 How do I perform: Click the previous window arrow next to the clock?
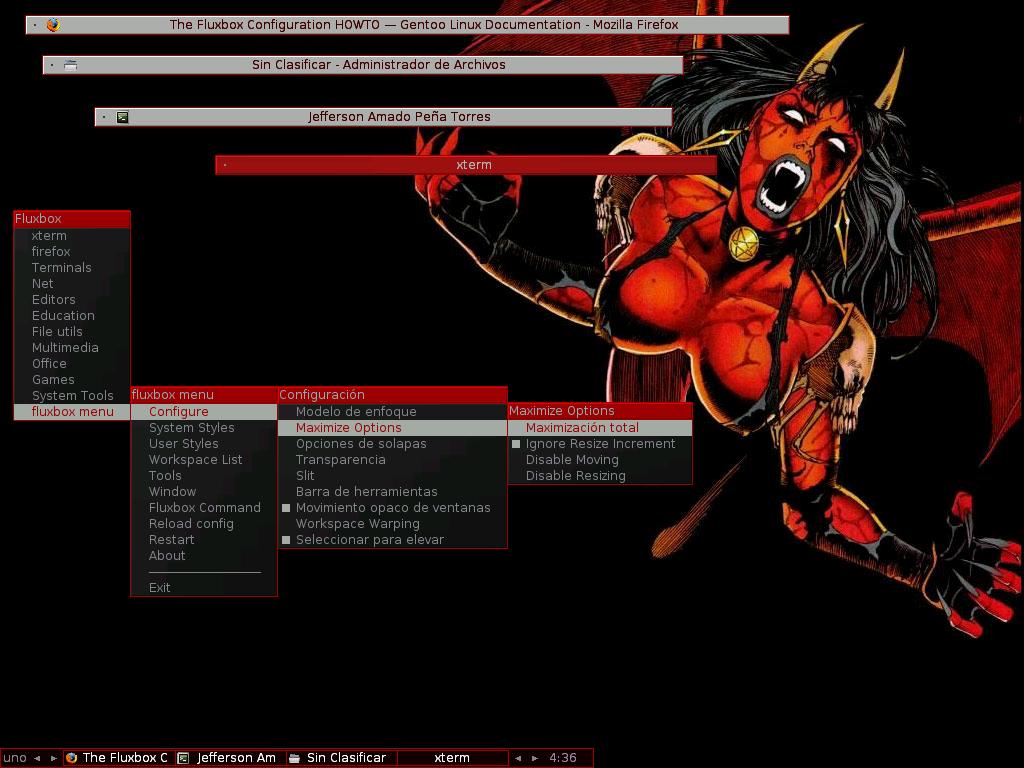coord(518,758)
